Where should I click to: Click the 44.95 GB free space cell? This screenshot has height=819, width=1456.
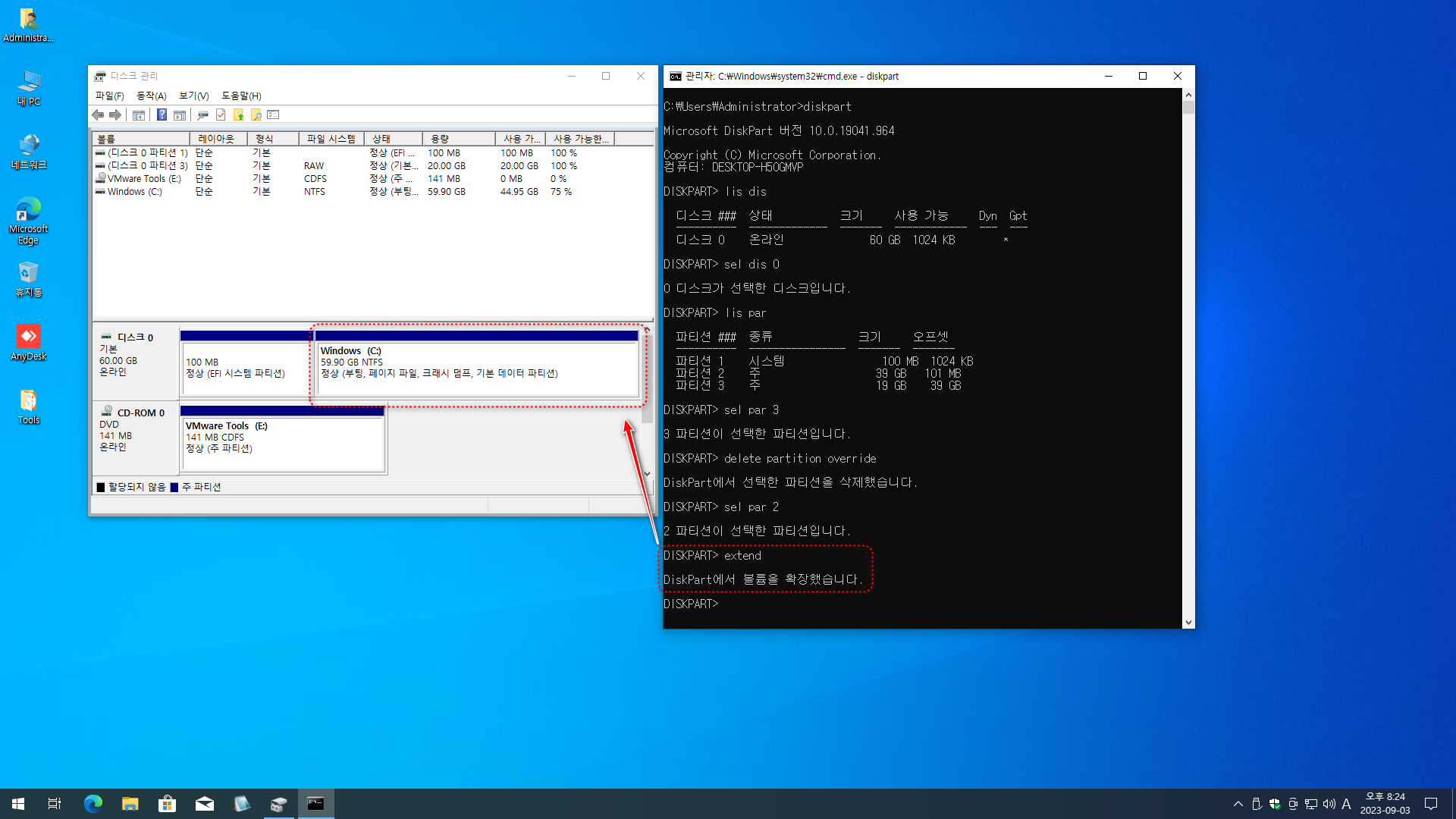[519, 192]
